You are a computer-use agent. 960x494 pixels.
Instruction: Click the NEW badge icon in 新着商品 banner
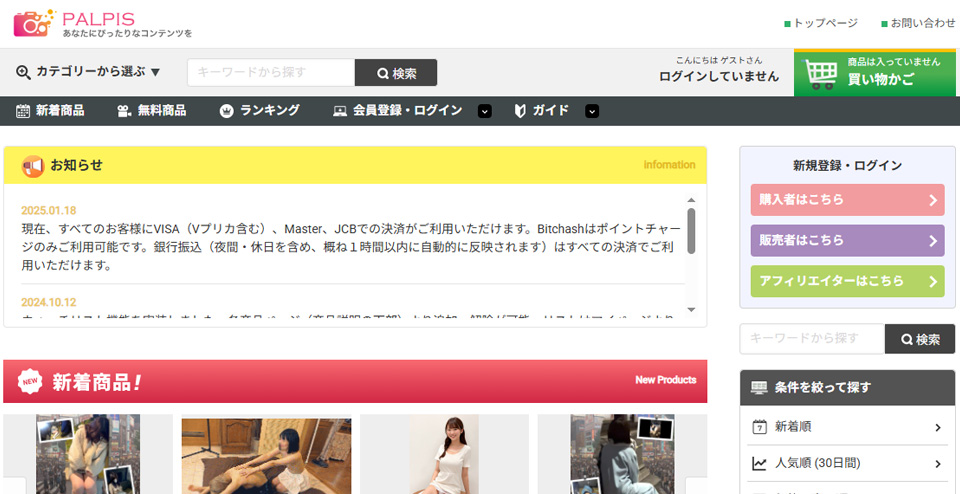(x=30, y=381)
